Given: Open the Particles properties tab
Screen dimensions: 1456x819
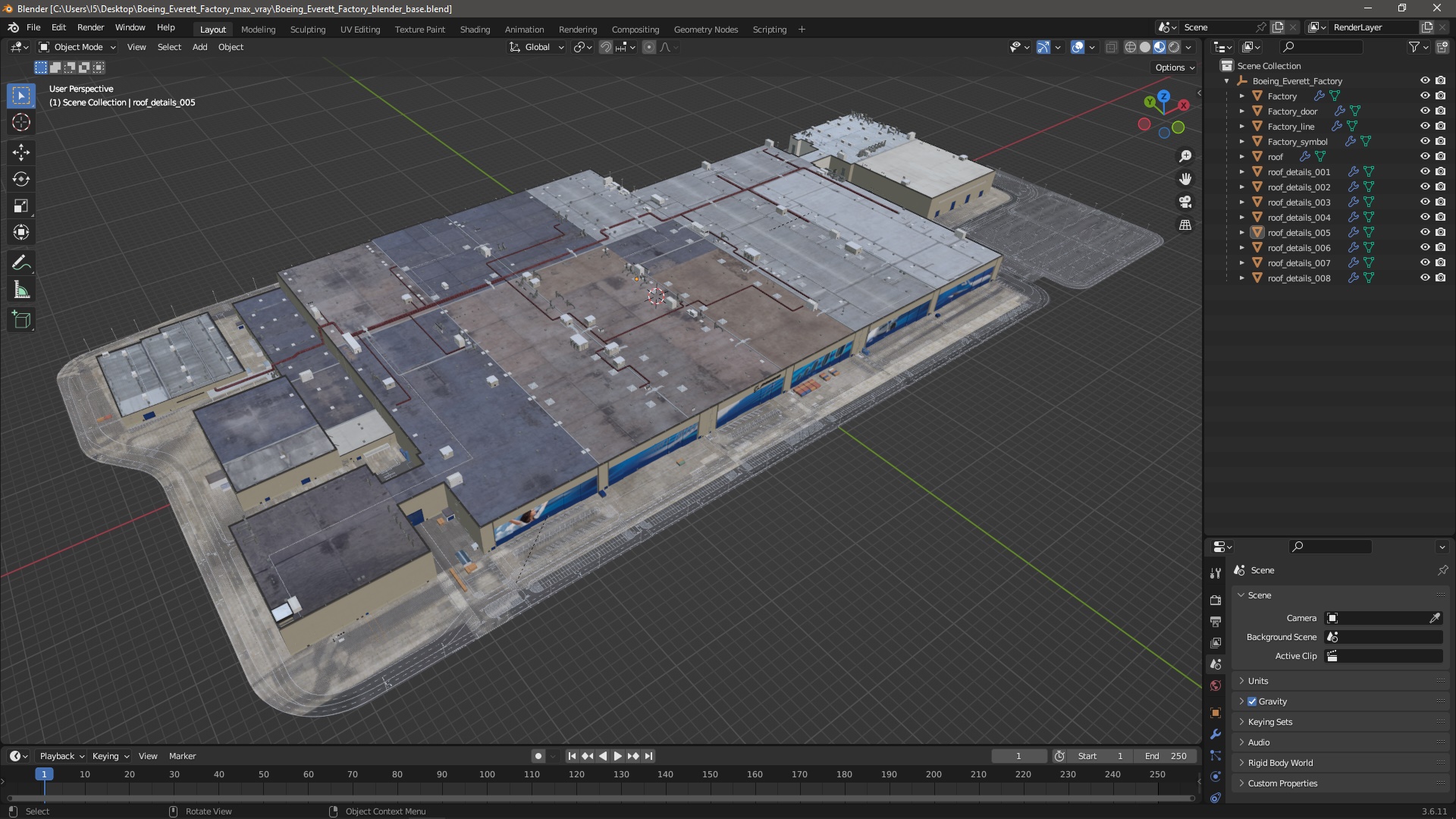Looking at the screenshot, I should [x=1216, y=755].
